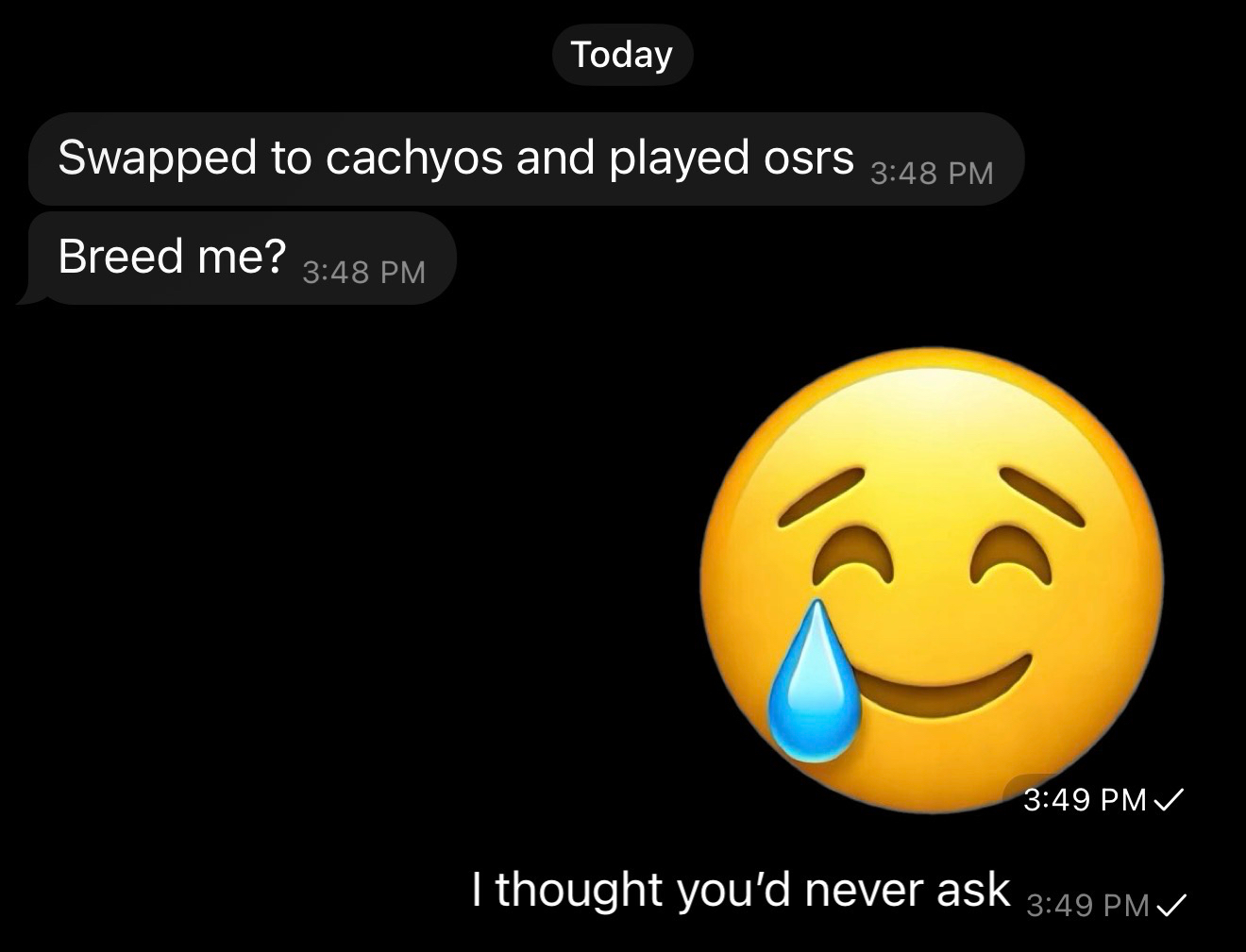
Task: Click the word "cachyos" in the message
Action: (413, 158)
